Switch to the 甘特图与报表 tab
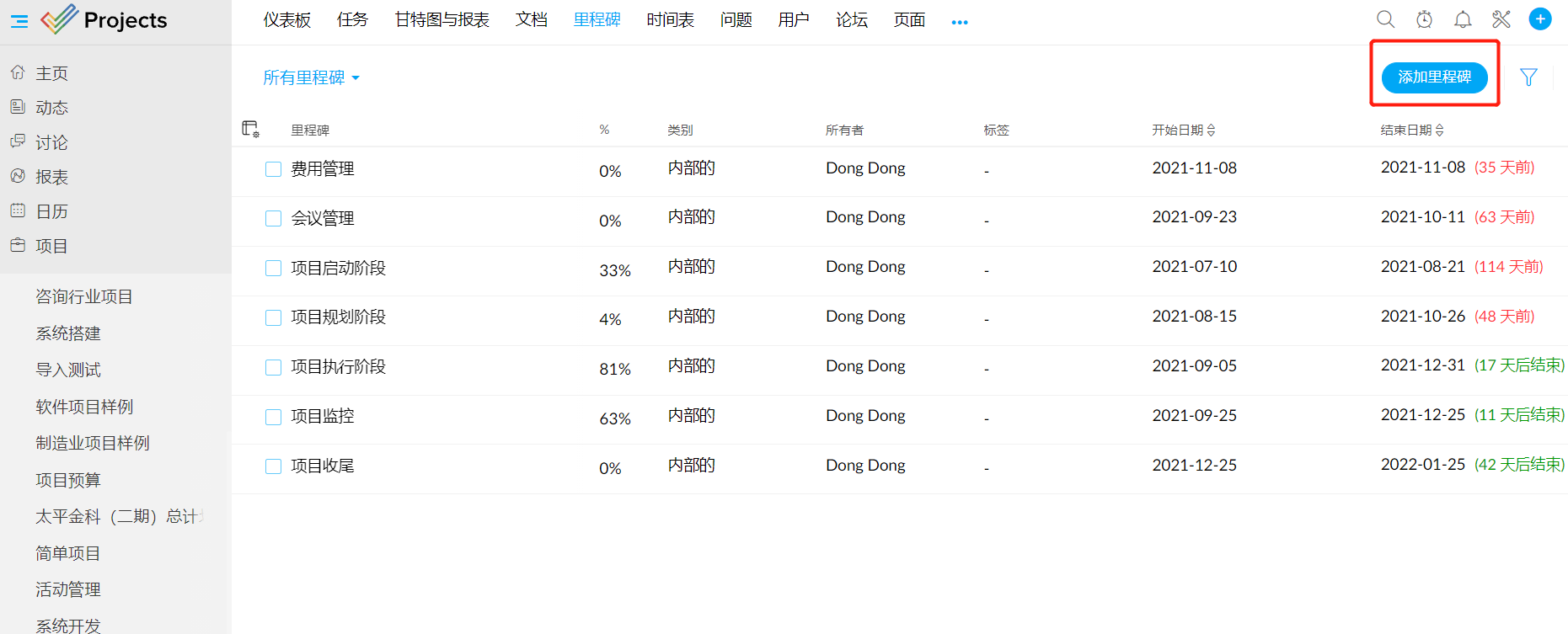 [442, 20]
